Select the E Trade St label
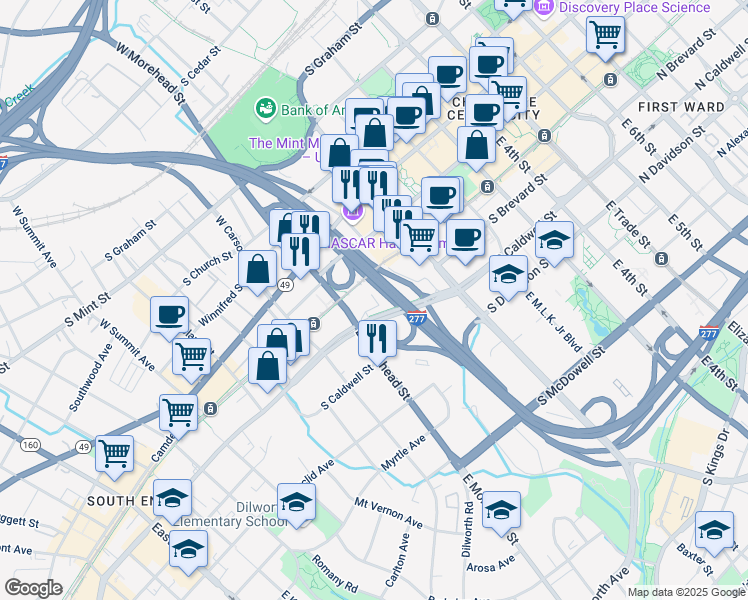The height and width of the screenshot is (600, 748). (x=628, y=225)
